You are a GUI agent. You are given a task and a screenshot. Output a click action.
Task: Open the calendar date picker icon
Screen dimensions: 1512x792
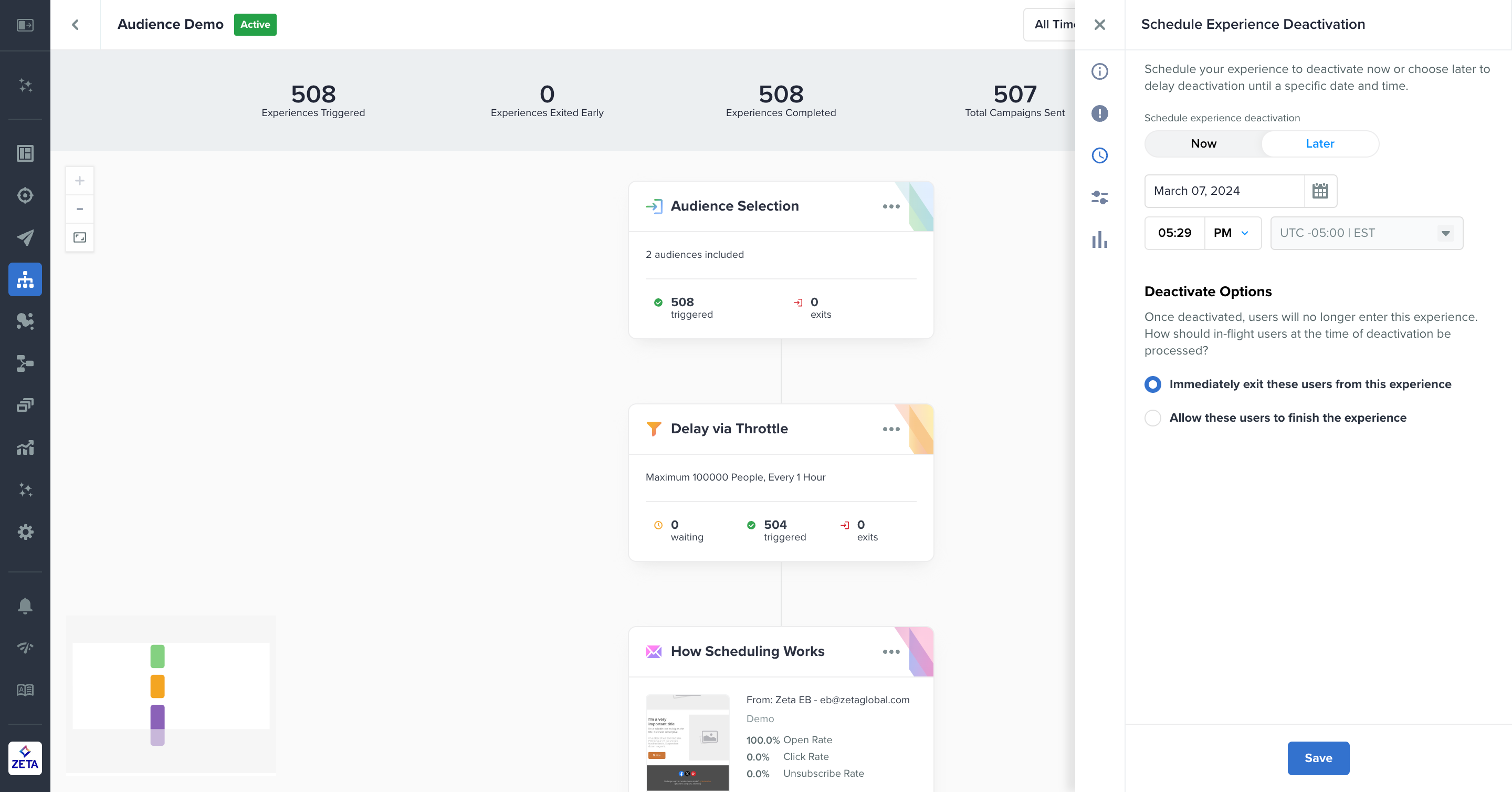pyautogui.click(x=1320, y=191)
